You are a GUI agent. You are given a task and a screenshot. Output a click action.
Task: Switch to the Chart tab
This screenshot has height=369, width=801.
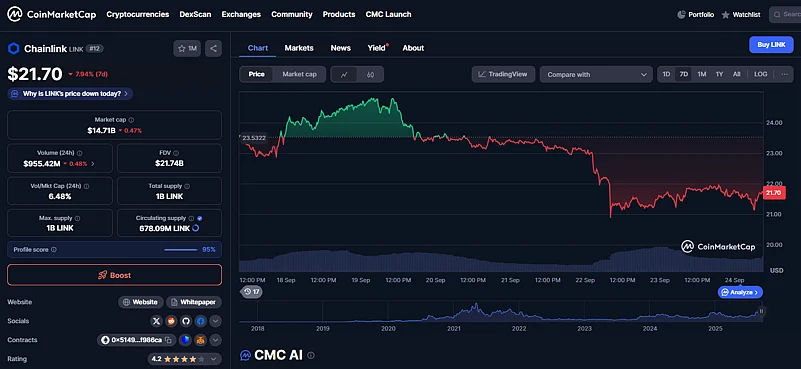(x=257, y=48)
